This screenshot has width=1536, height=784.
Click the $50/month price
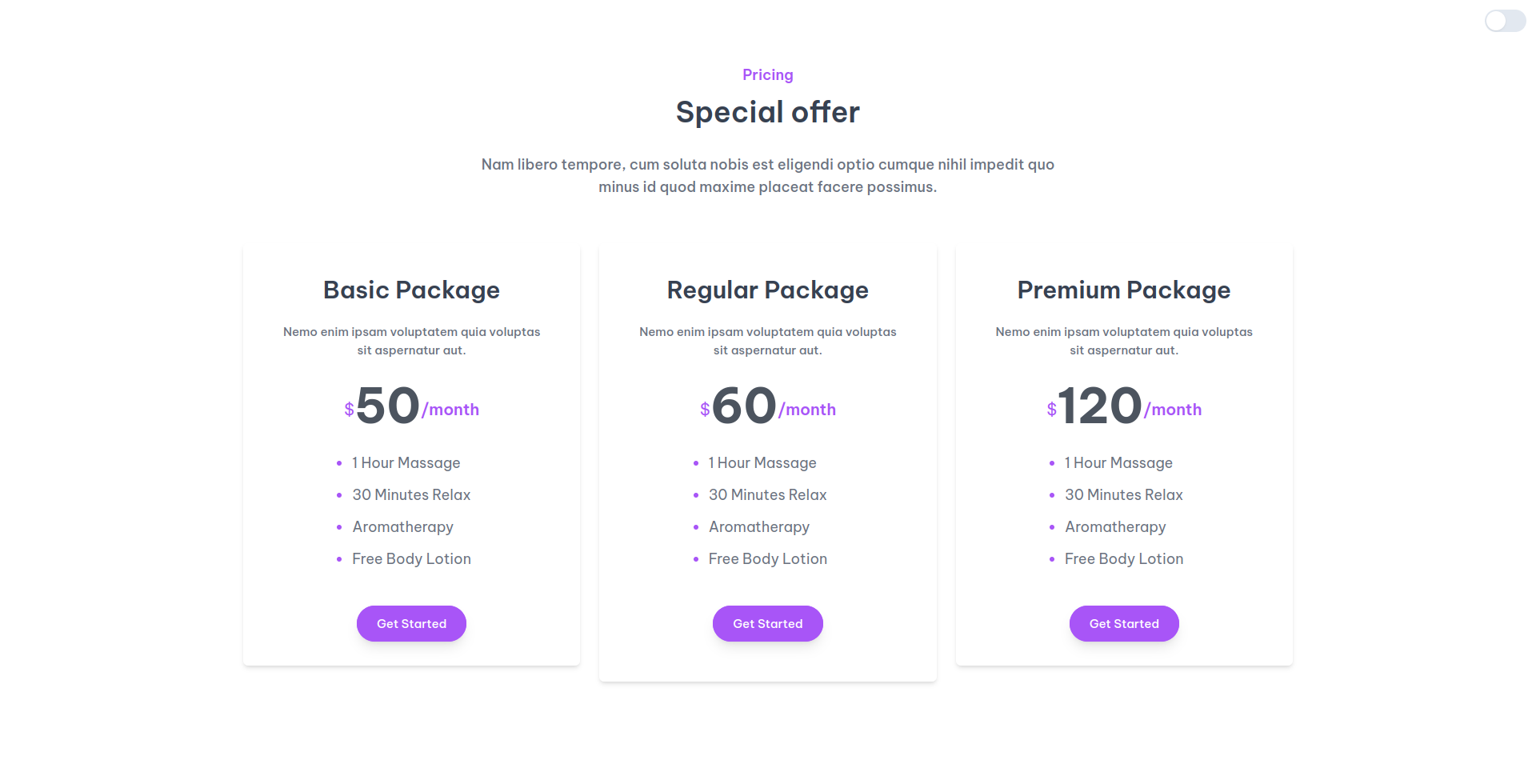411,406
